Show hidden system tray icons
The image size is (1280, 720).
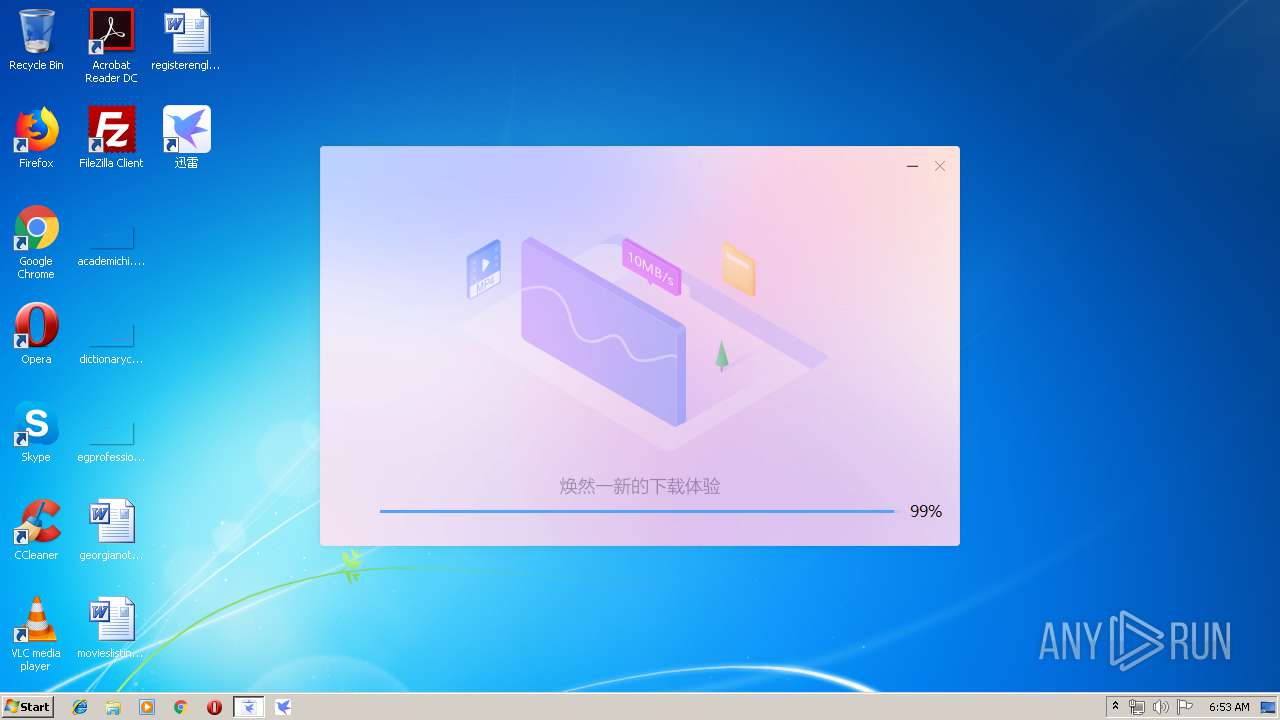[x=1116, y=707]
